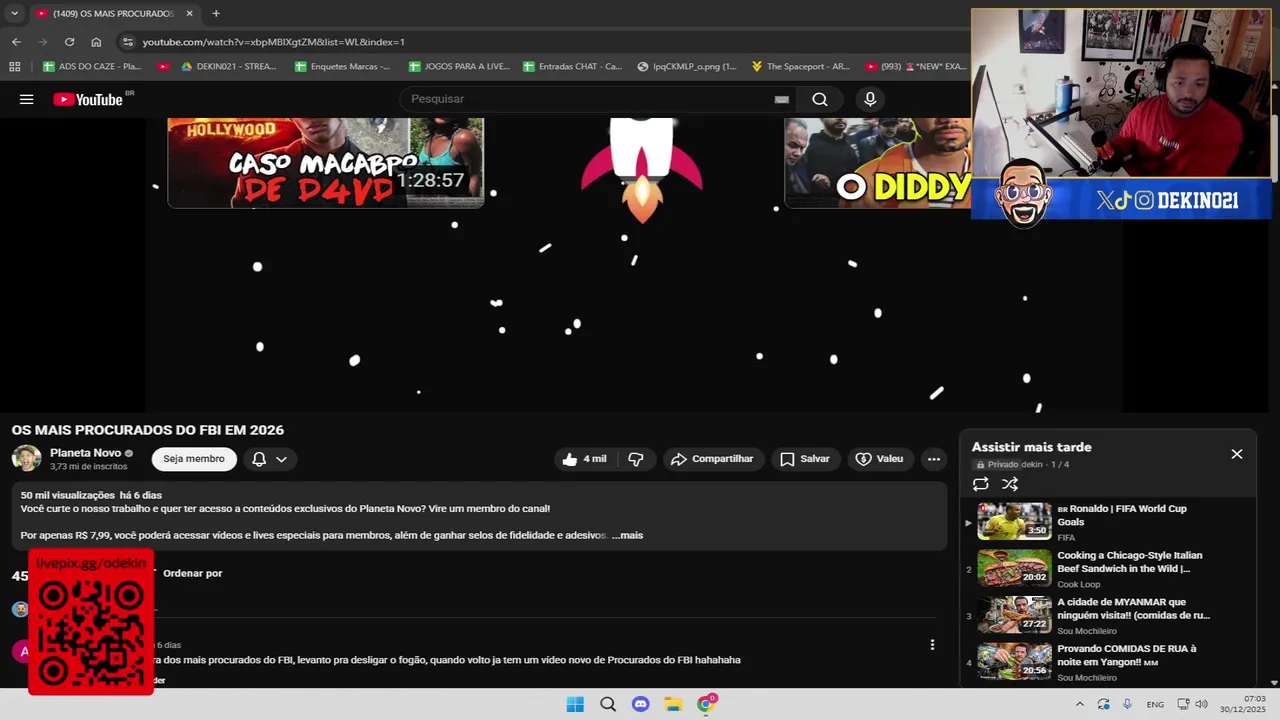Open File Explorer from the taskbar

click(673, 704)
